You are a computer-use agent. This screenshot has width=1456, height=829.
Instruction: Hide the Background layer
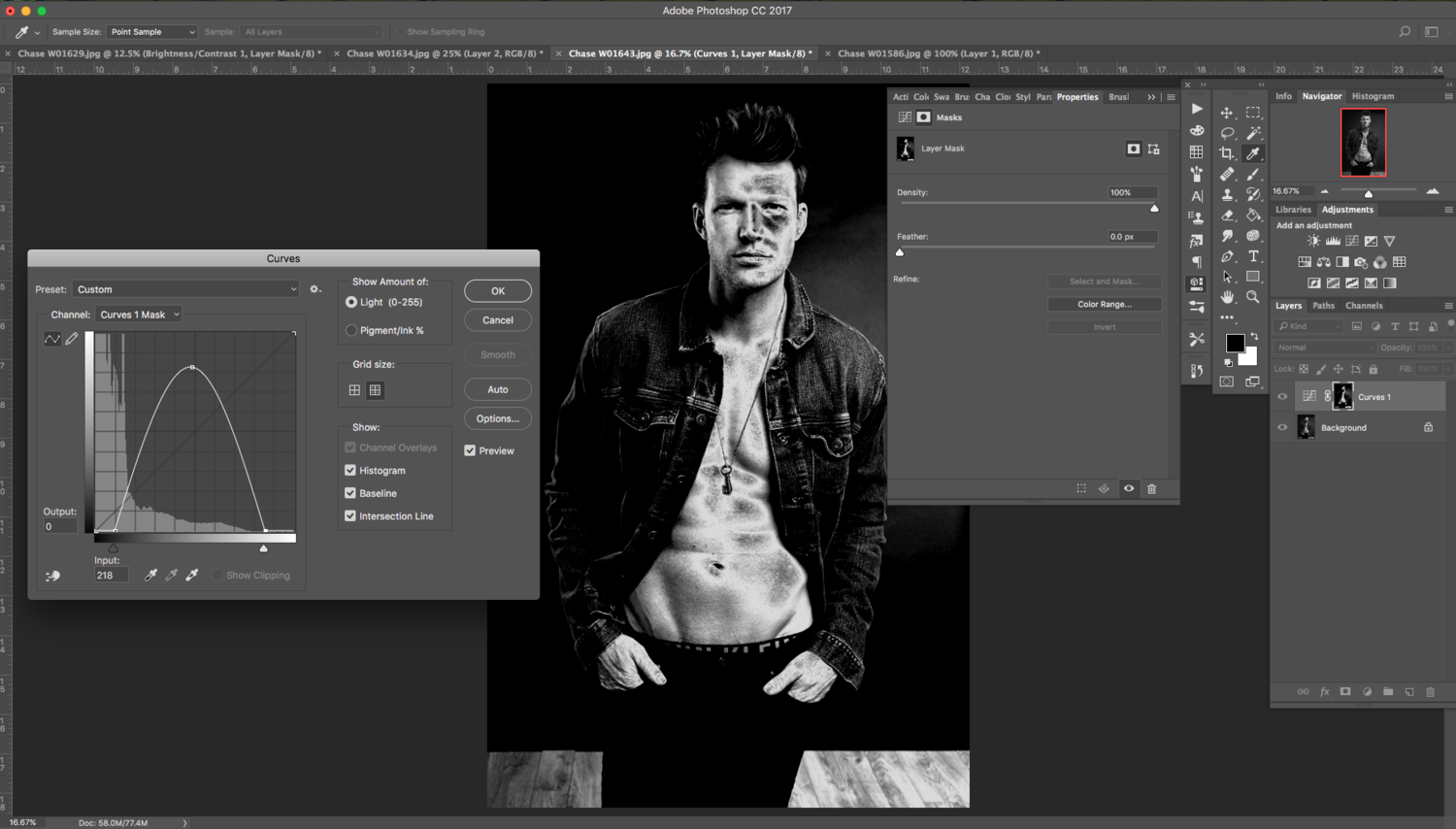pos(1281,427)
